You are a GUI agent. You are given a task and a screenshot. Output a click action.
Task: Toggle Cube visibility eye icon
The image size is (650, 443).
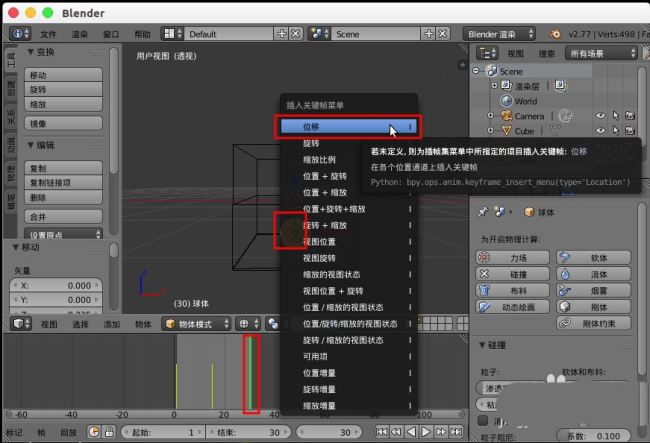tap(600, 131)
